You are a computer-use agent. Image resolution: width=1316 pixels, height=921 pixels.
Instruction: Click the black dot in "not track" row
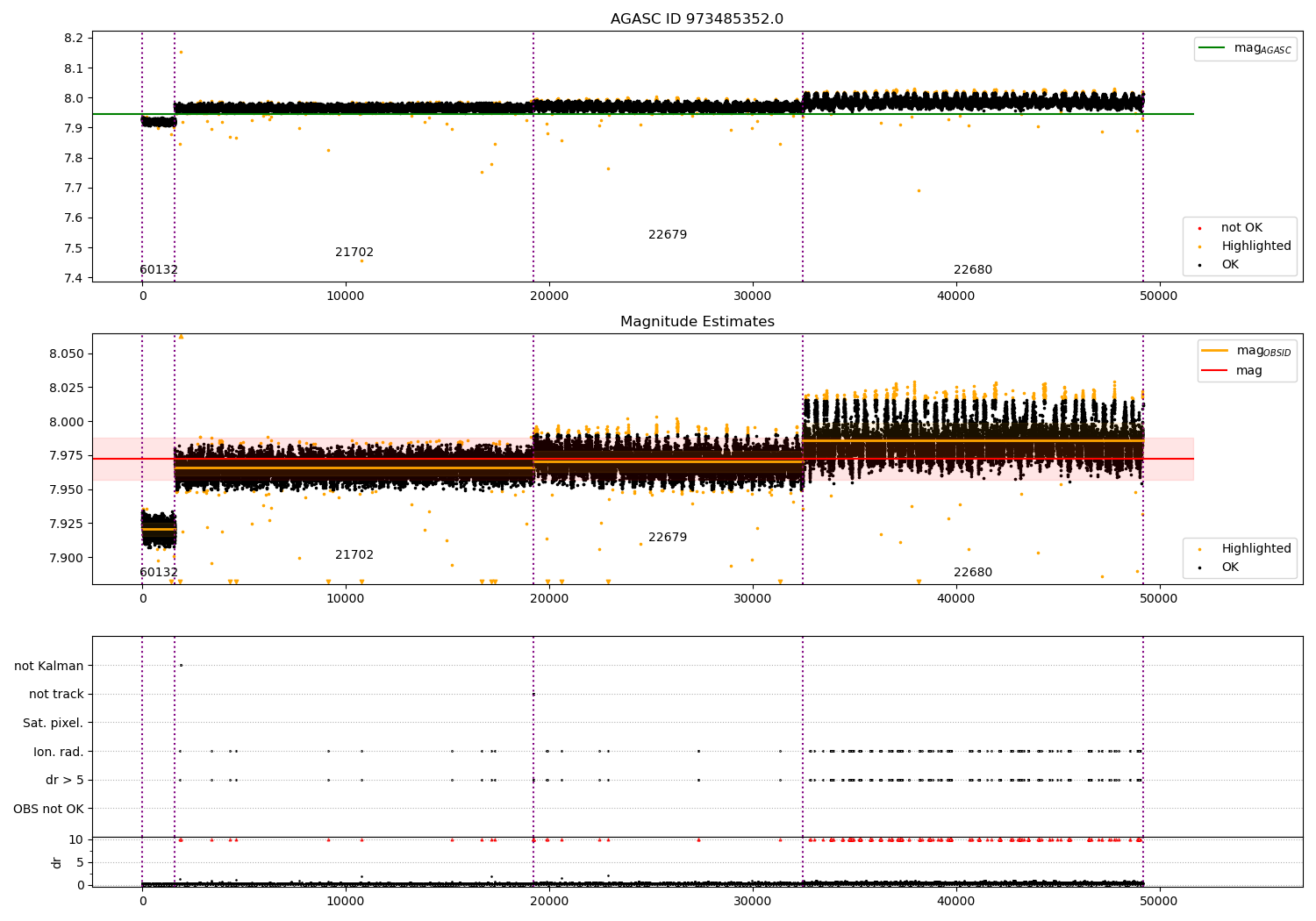point(533,694)
